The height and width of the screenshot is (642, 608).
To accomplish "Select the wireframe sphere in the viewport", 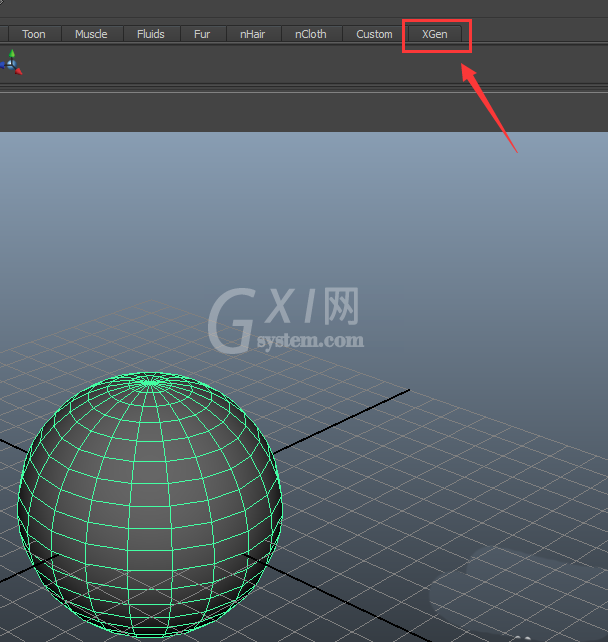I will point(150,504).
